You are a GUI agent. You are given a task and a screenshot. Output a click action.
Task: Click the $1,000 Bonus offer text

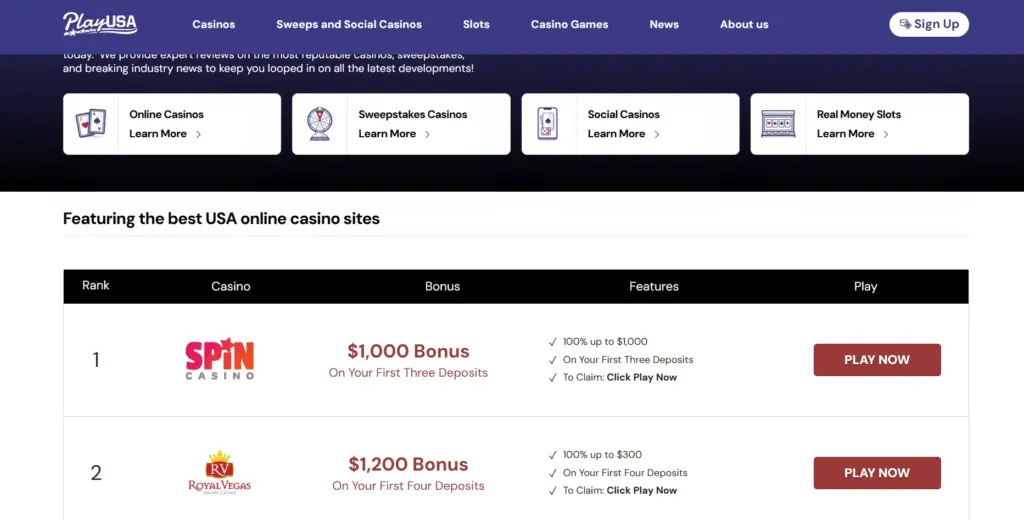[x=408, y=351]
